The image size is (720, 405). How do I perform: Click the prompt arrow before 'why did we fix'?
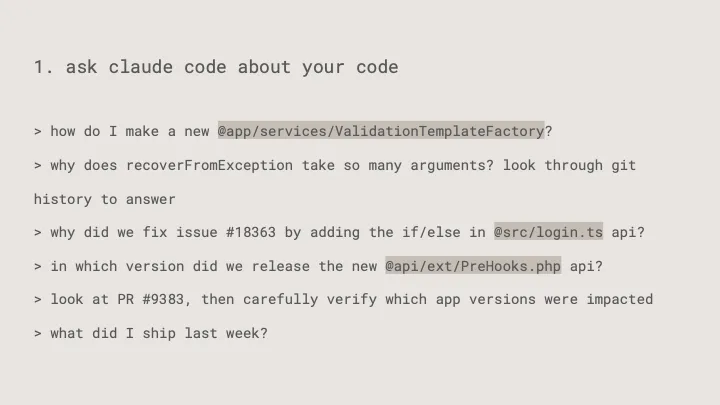point(38,233)
